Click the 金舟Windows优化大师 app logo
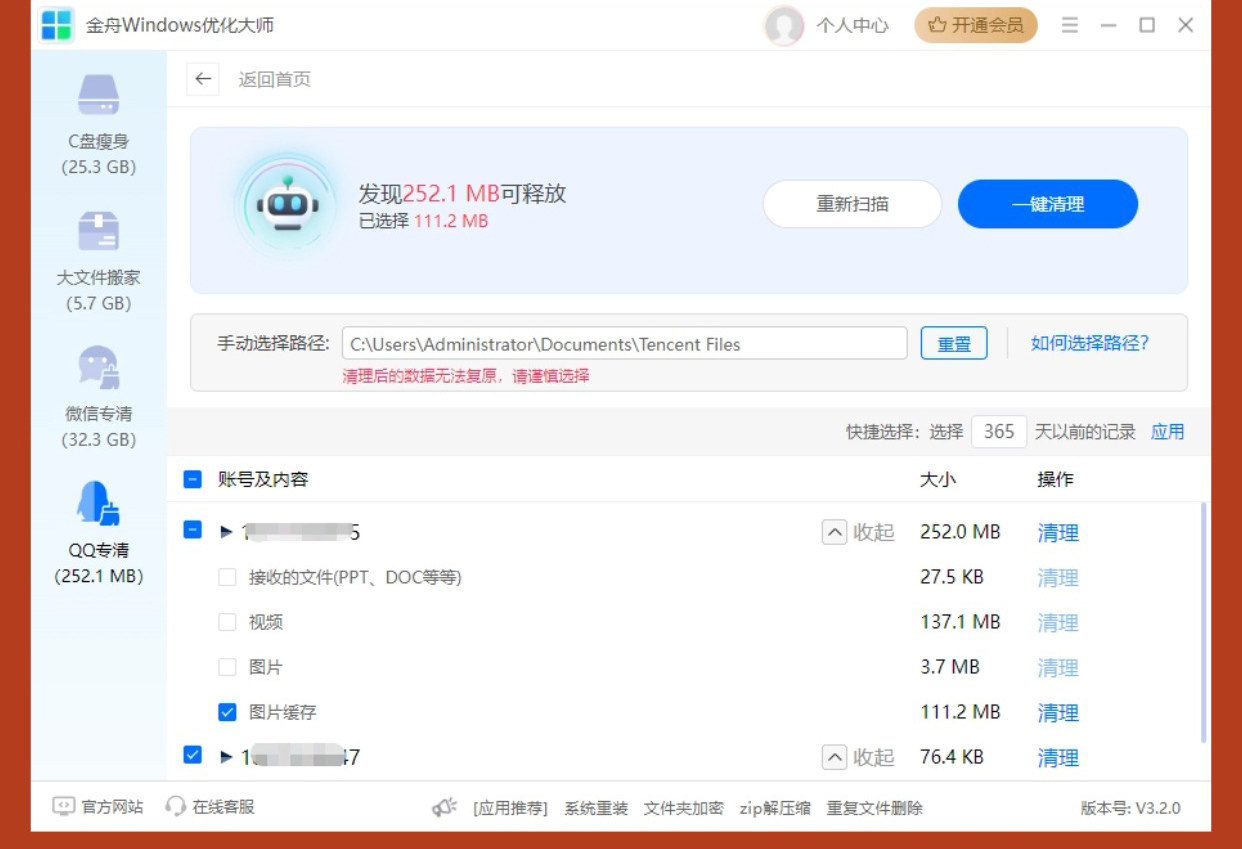This screenshot has width=1242, height=849. click(57, 25)
